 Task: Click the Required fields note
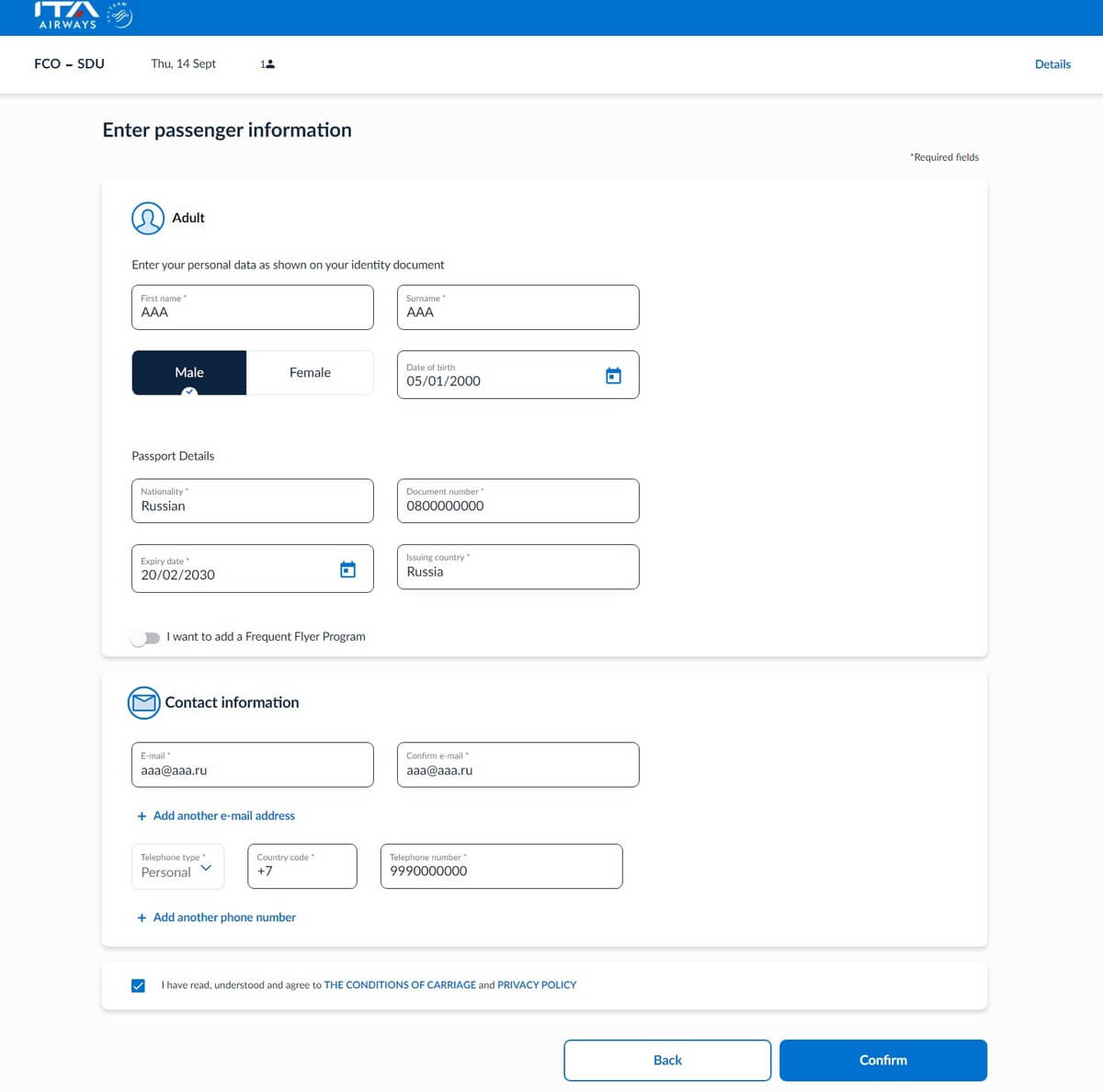point(945,157)
